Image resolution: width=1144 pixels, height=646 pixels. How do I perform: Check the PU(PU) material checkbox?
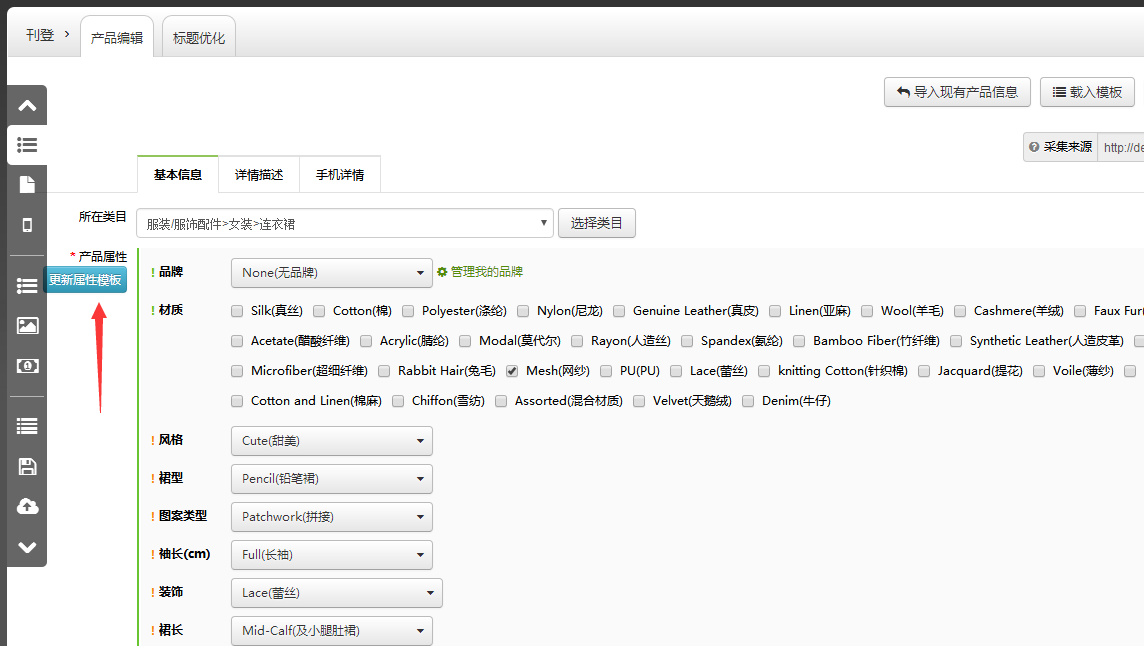tap(606, 371)
